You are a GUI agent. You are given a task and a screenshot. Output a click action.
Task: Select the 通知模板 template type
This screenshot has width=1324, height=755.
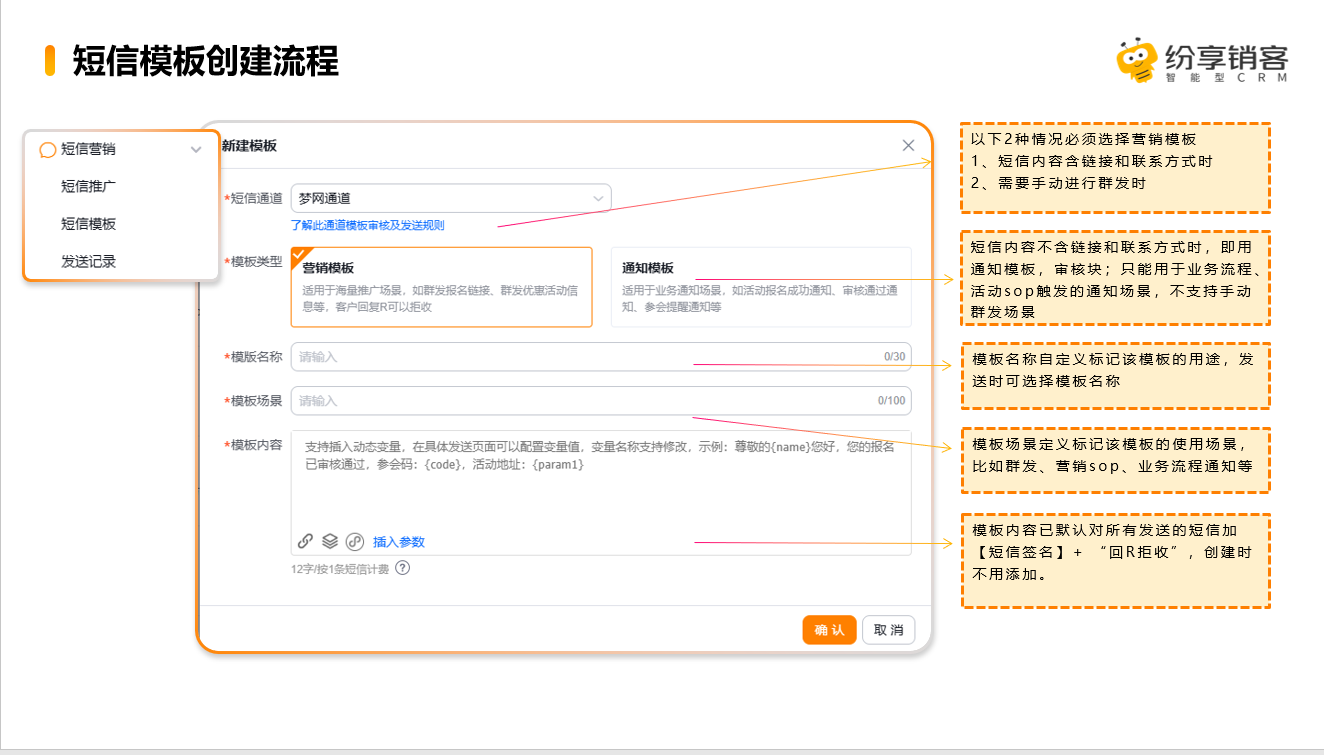pos(760,287)
